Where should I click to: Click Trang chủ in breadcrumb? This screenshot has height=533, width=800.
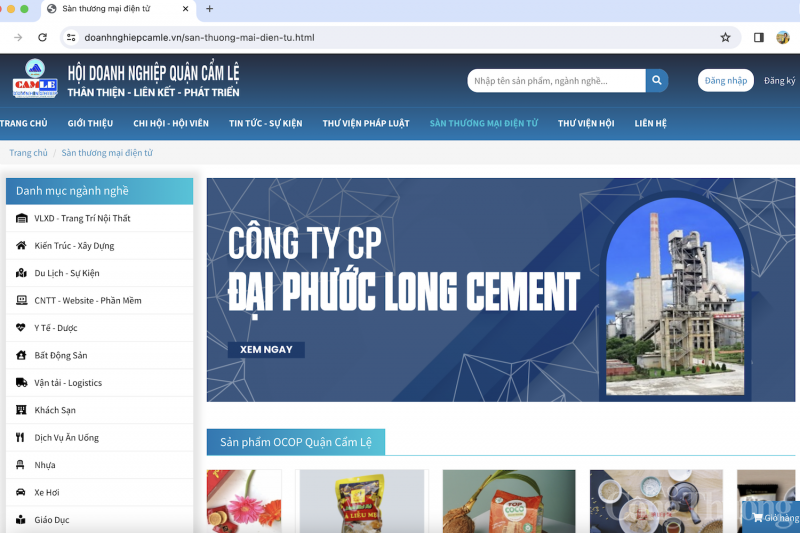(28, 153)
